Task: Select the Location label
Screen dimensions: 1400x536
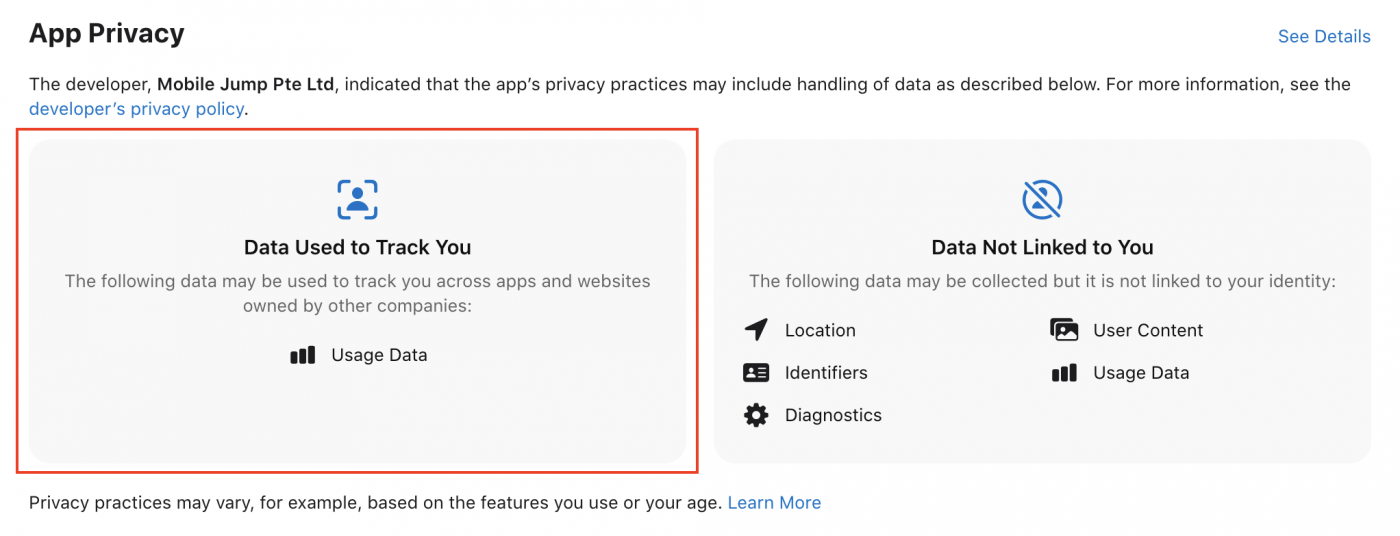Action: pyautogui.click(x=820, y=330)
